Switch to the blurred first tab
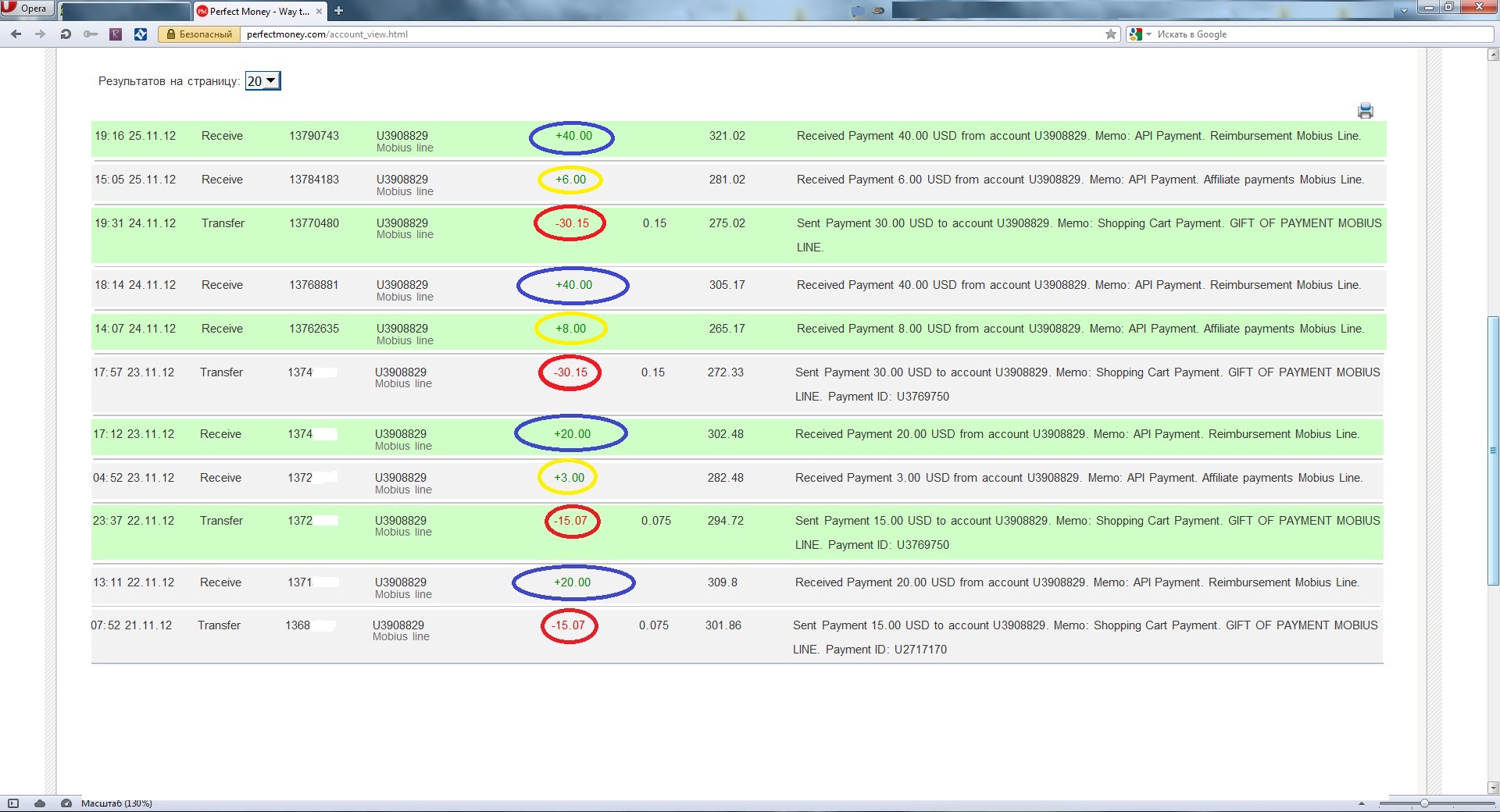The height and width of the screenshot is (812, 1500). (x=125, y=12)
